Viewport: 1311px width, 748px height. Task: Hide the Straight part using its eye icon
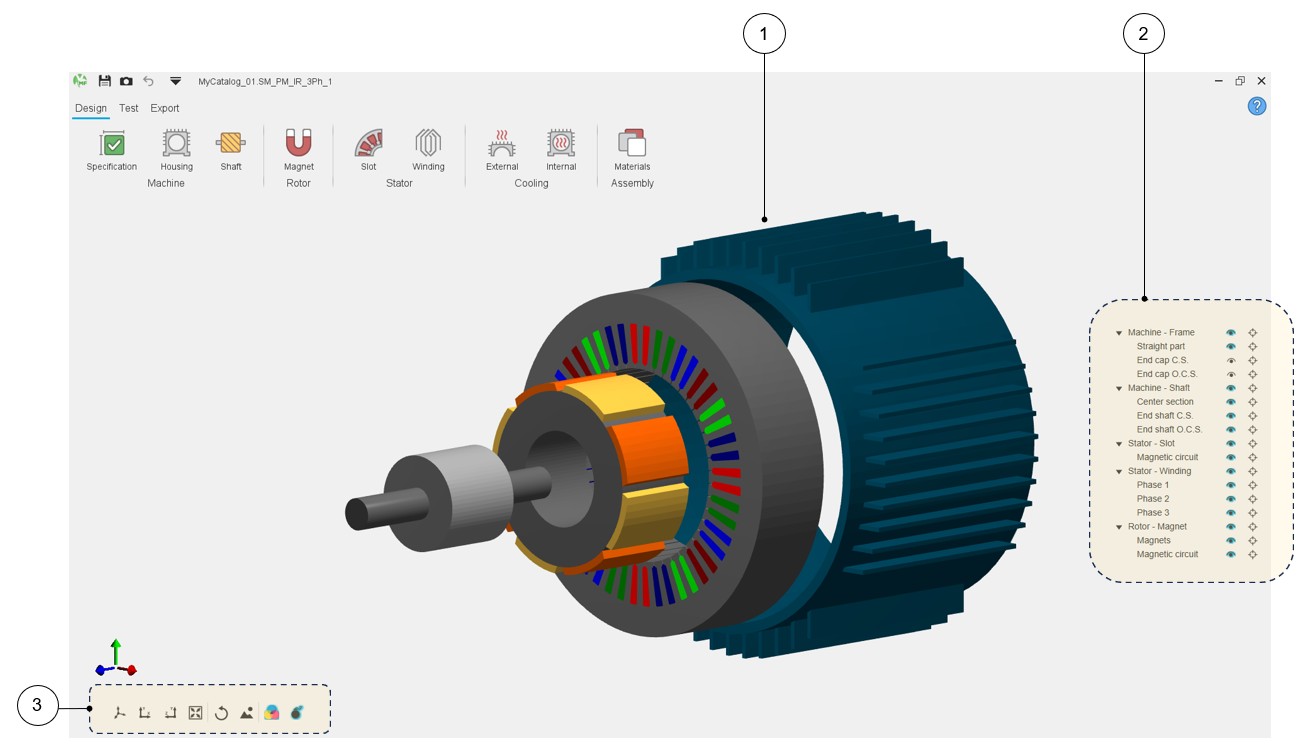1232,347
